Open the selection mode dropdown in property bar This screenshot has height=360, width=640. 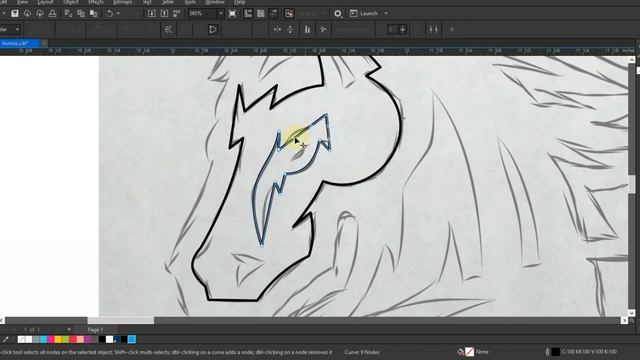17,29
